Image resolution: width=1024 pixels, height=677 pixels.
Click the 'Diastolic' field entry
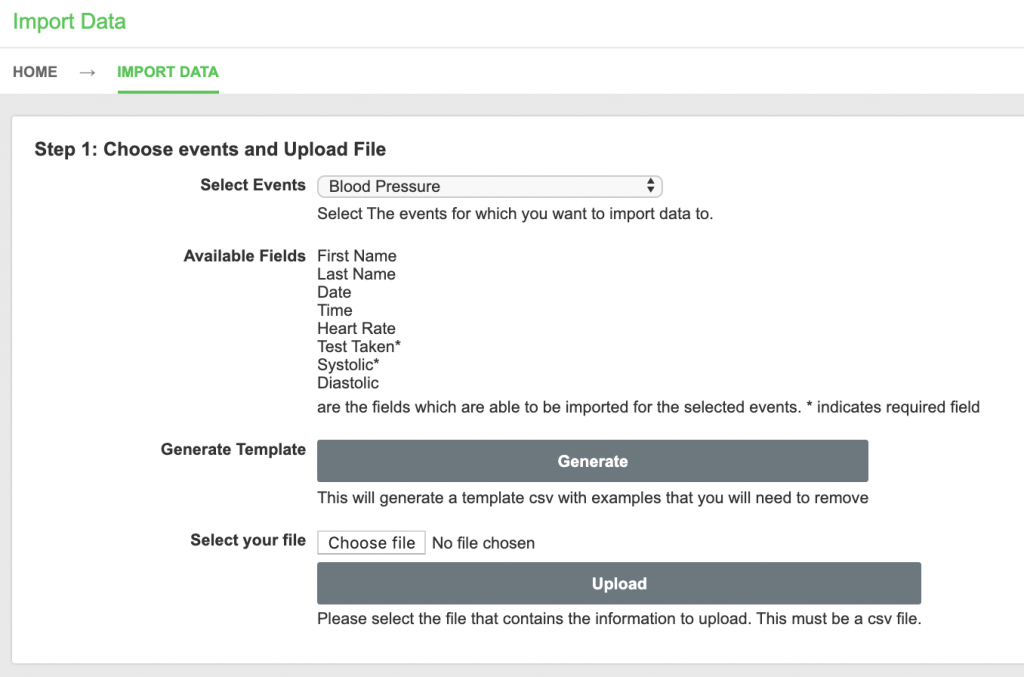point(348,383)
